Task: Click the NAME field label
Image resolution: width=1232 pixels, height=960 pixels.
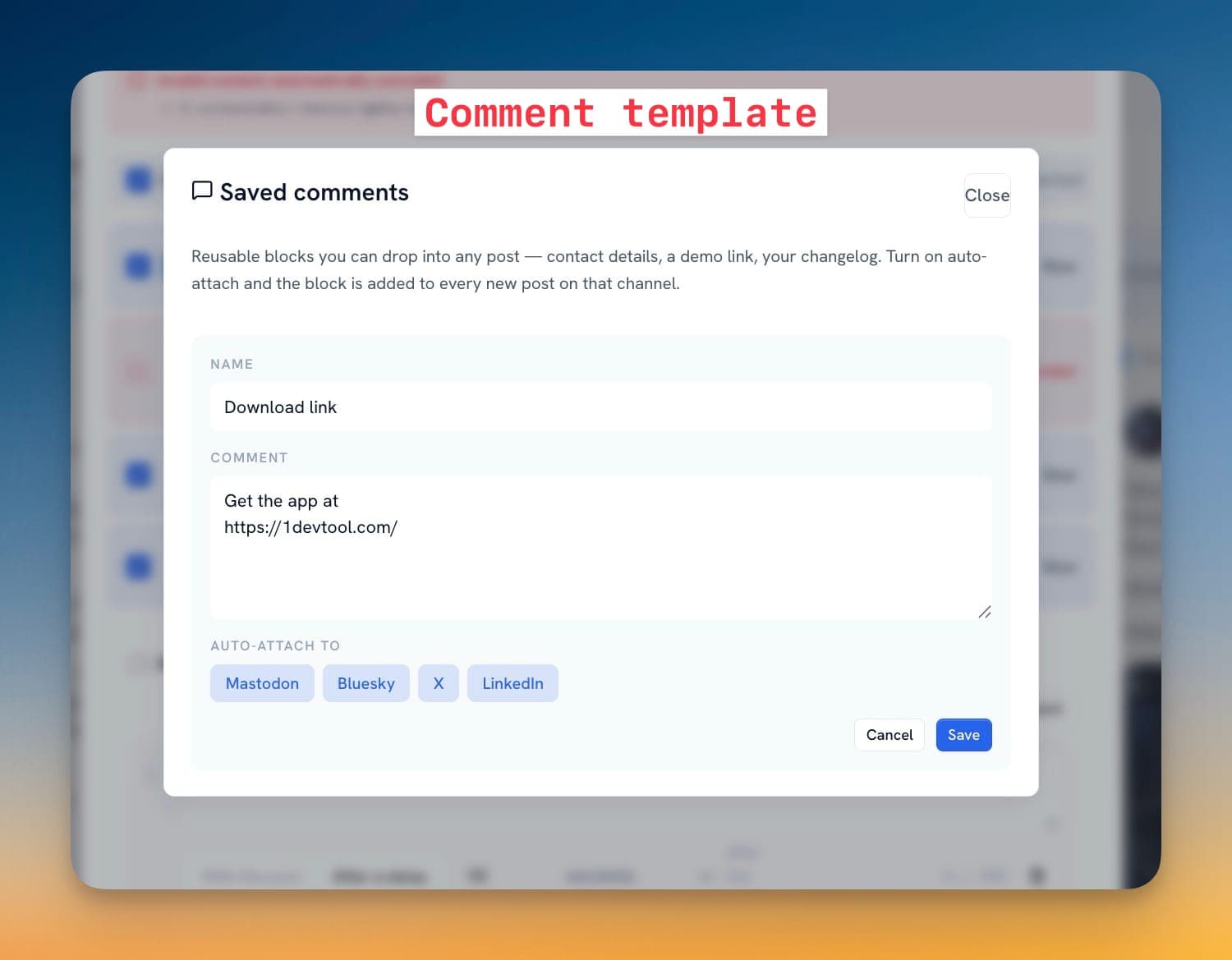Action: pyautogui.click(x=232, y=364)
